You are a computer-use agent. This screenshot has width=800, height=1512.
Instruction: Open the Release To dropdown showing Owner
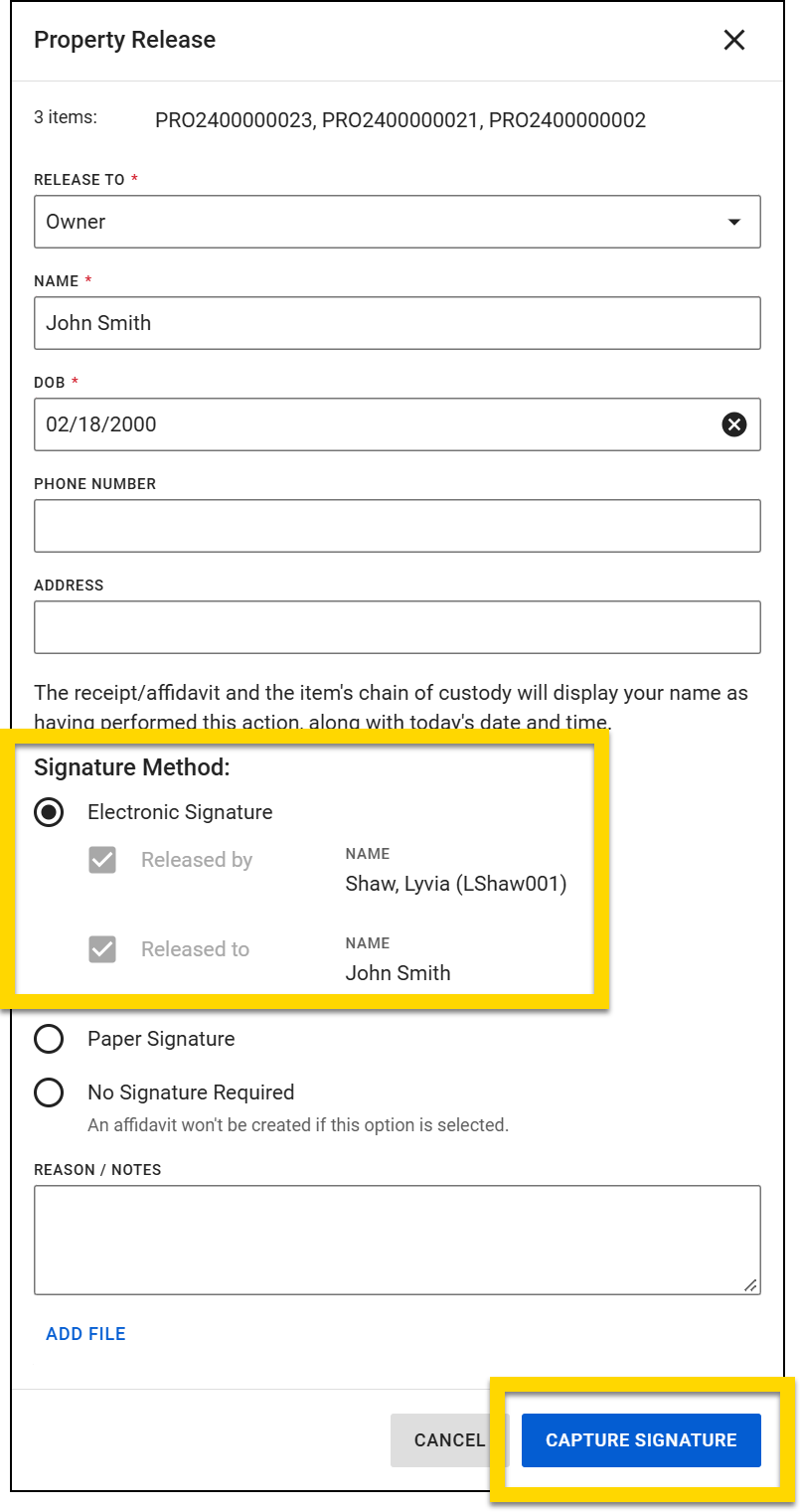click(398, 221)
